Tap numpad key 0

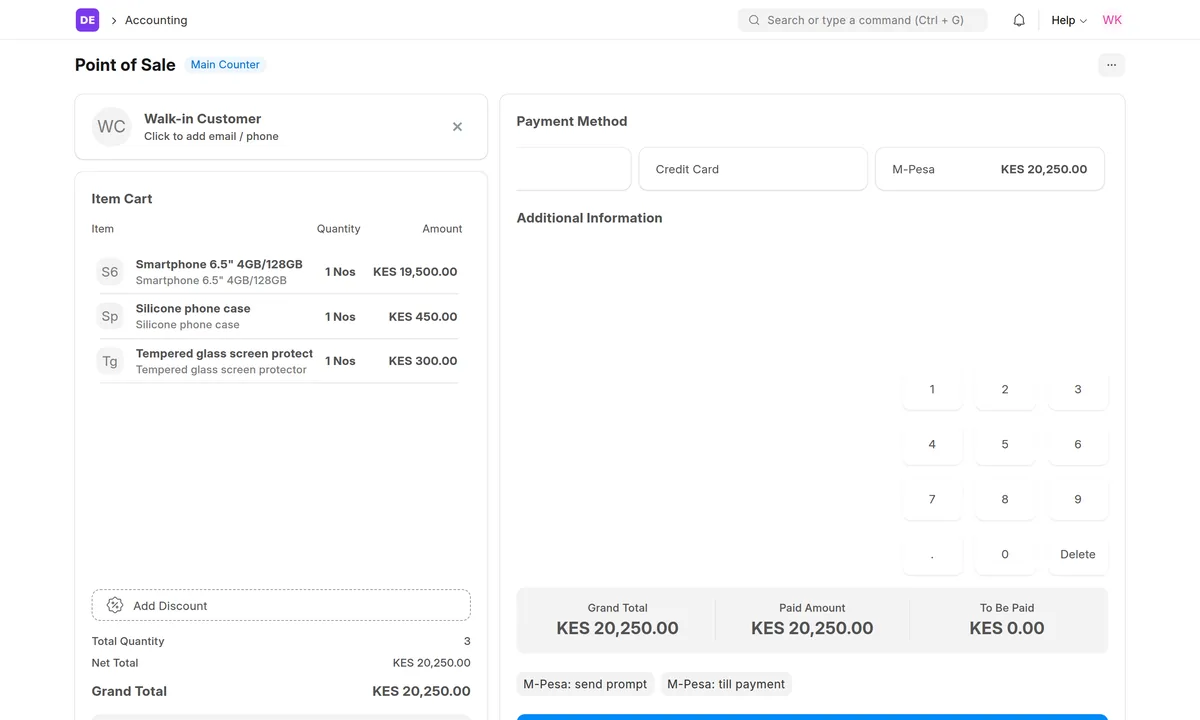[1005, 554]
